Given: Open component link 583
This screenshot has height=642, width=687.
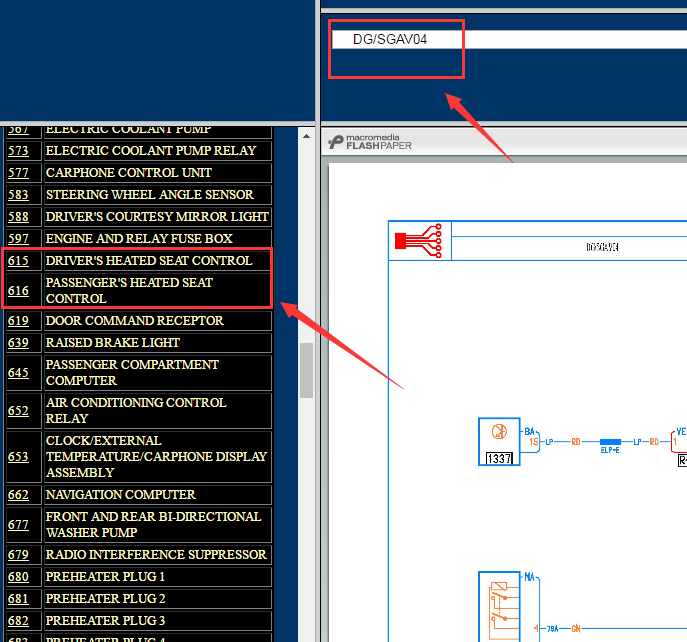Looking at the screenshot, I should tap(18, 195).
